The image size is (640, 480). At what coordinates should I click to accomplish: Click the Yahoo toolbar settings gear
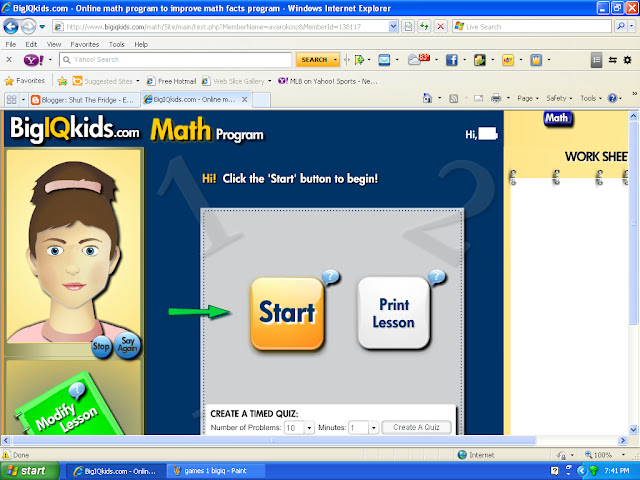pos(628,60)
